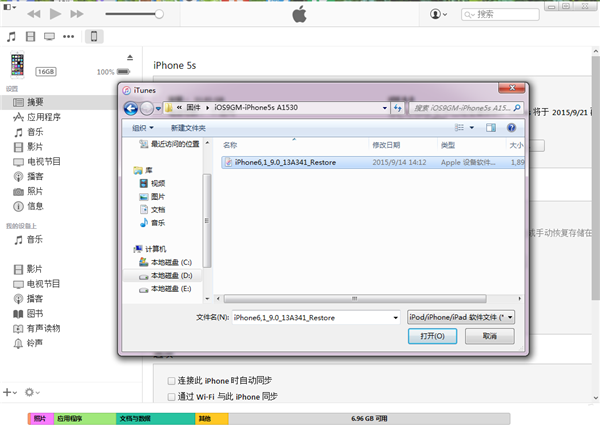Screen dimensions: 600x432
Task: Select the iPhone device icon
Action: [94, 37]
